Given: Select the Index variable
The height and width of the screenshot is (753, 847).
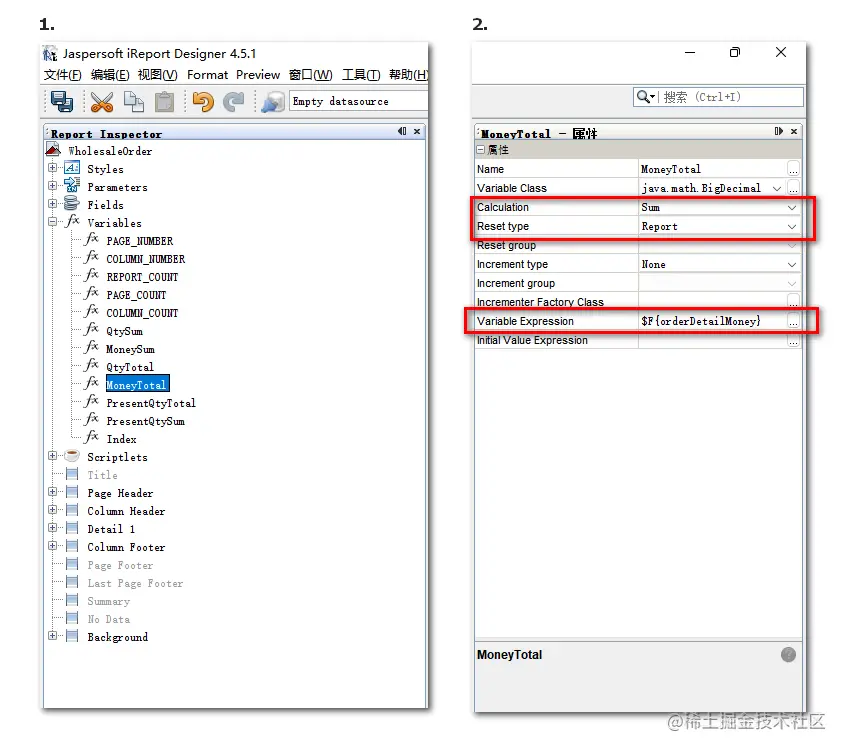Looking at the screenshot, I should point(121,440).
